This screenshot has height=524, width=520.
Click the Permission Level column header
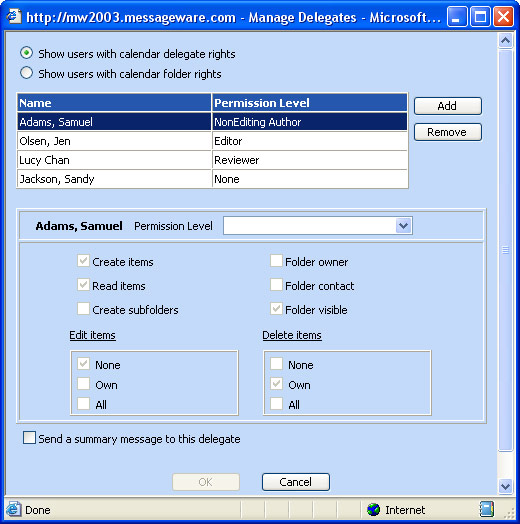[310, 103]
